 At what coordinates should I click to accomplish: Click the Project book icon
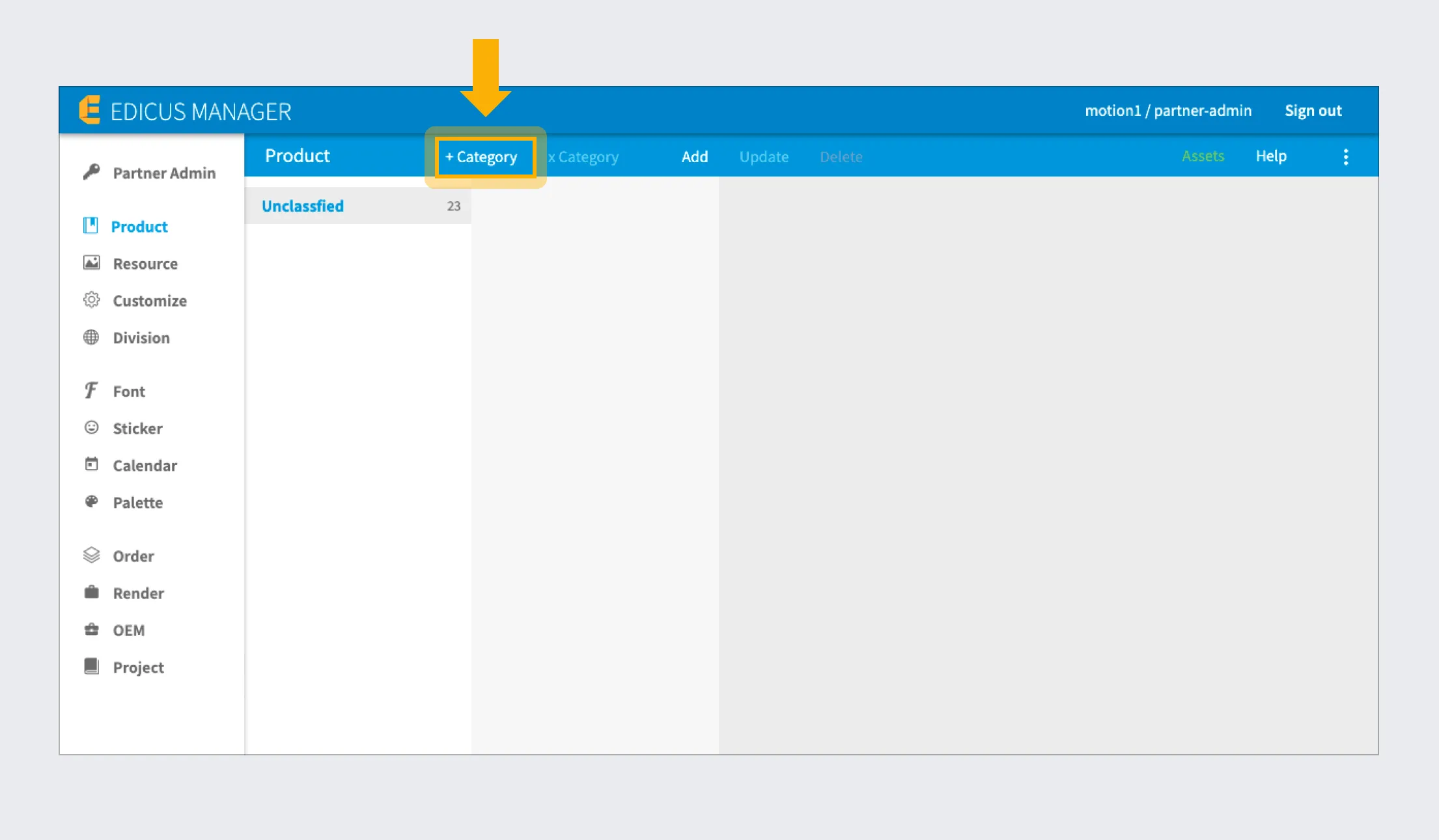click(x=91, y=666)
